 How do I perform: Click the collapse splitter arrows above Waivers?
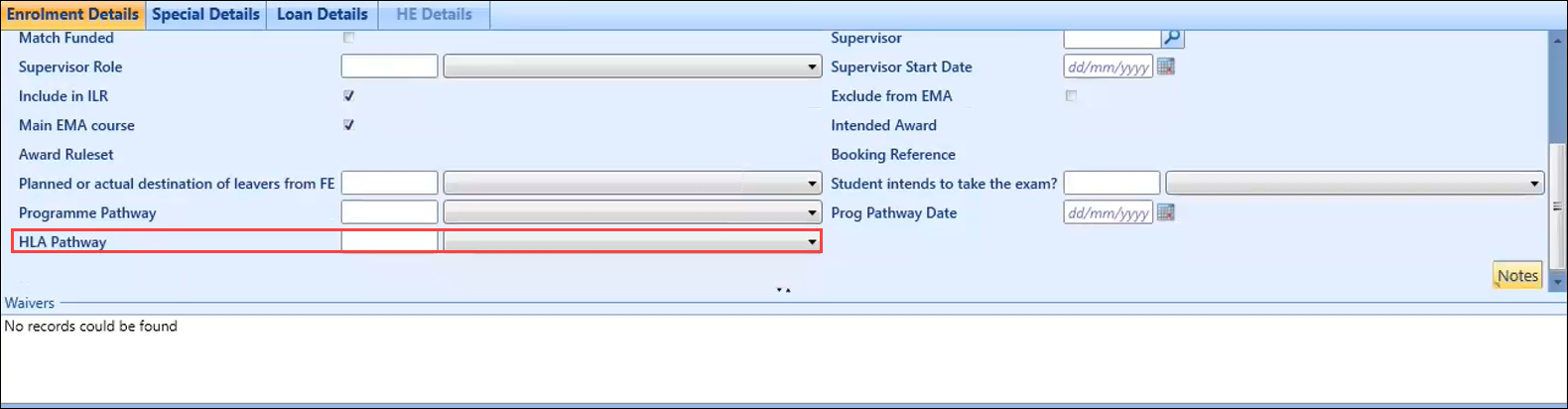[784, 290]
